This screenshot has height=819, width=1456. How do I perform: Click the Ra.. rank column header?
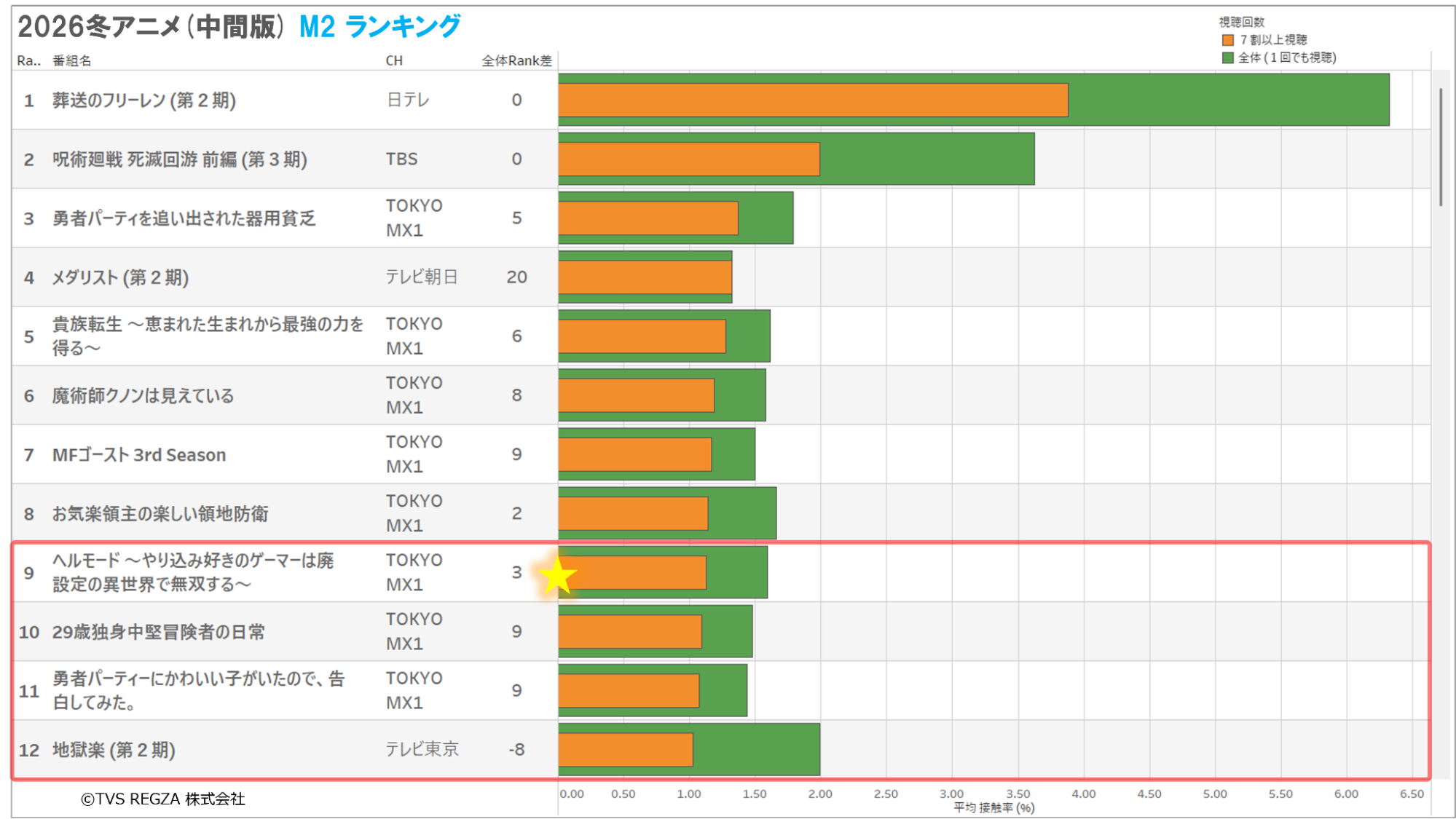pos(29,60)
